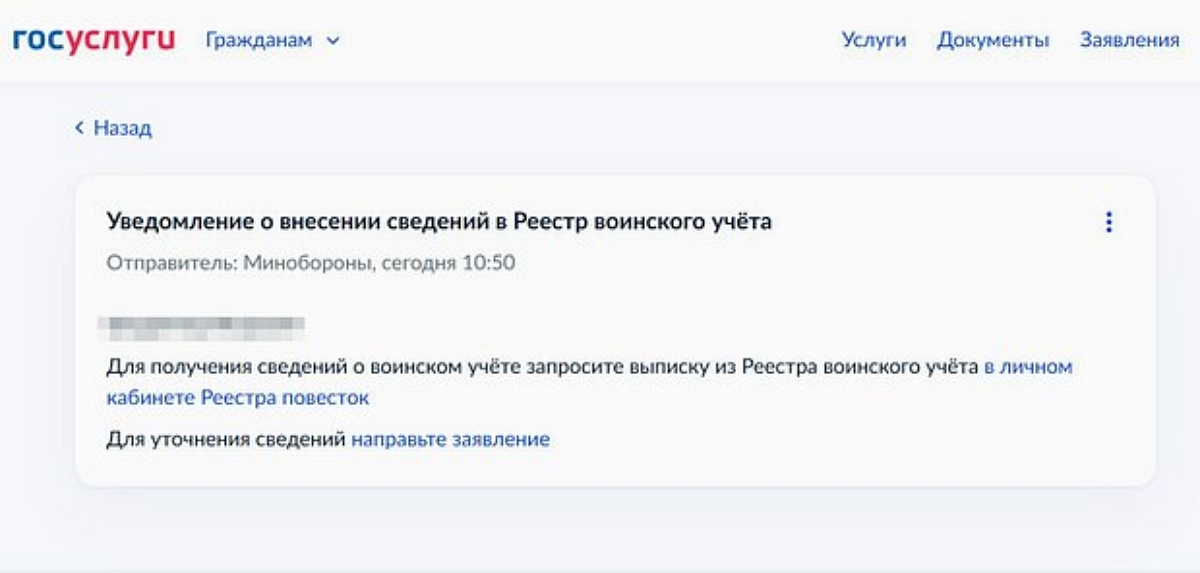Click the blurred recipient name text
Image resolution: width=1200 pixels, height=573 pixels.
pos(205,324)
